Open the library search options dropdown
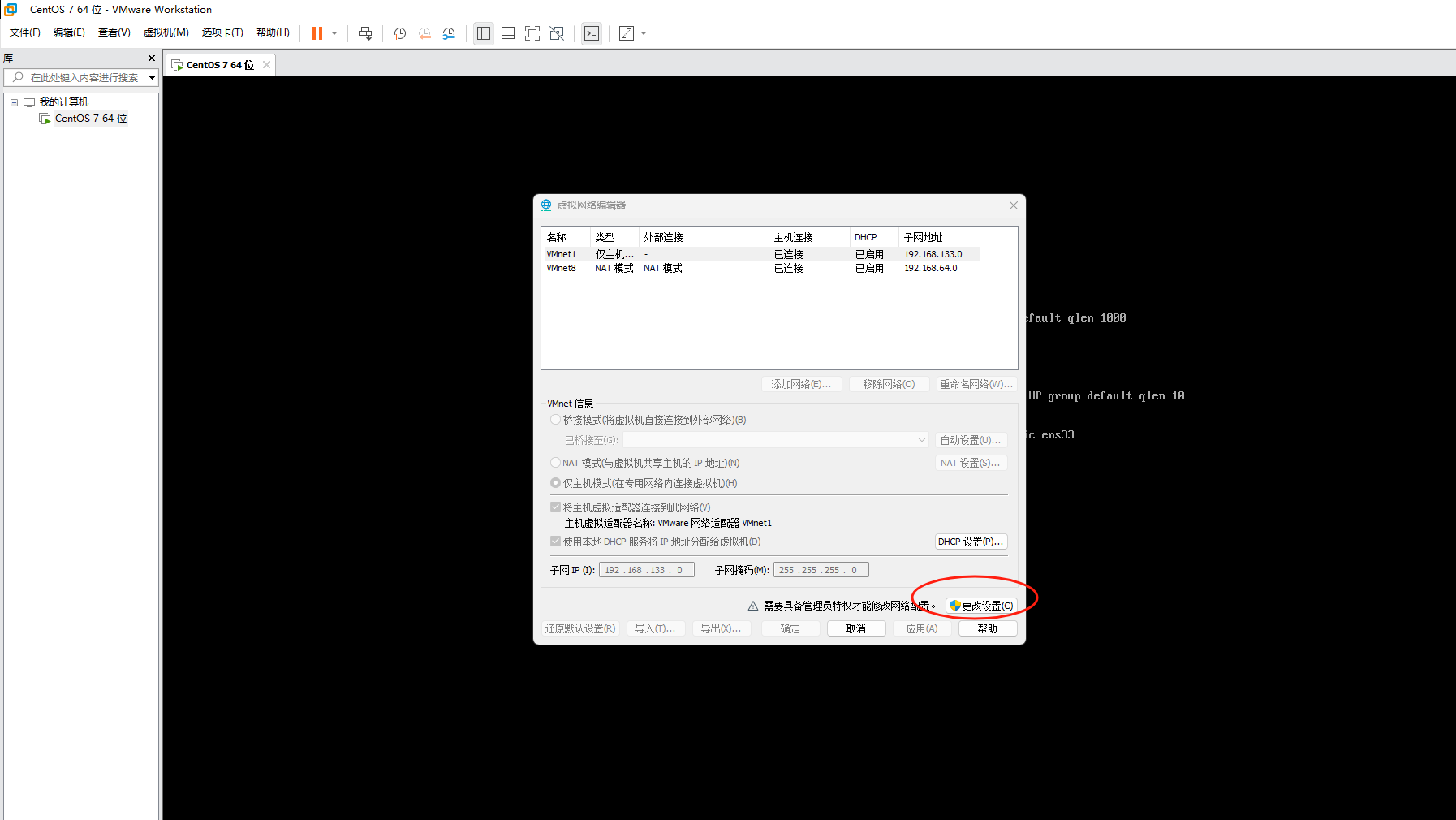The image size is (1456, 820). tap(152, 77)
